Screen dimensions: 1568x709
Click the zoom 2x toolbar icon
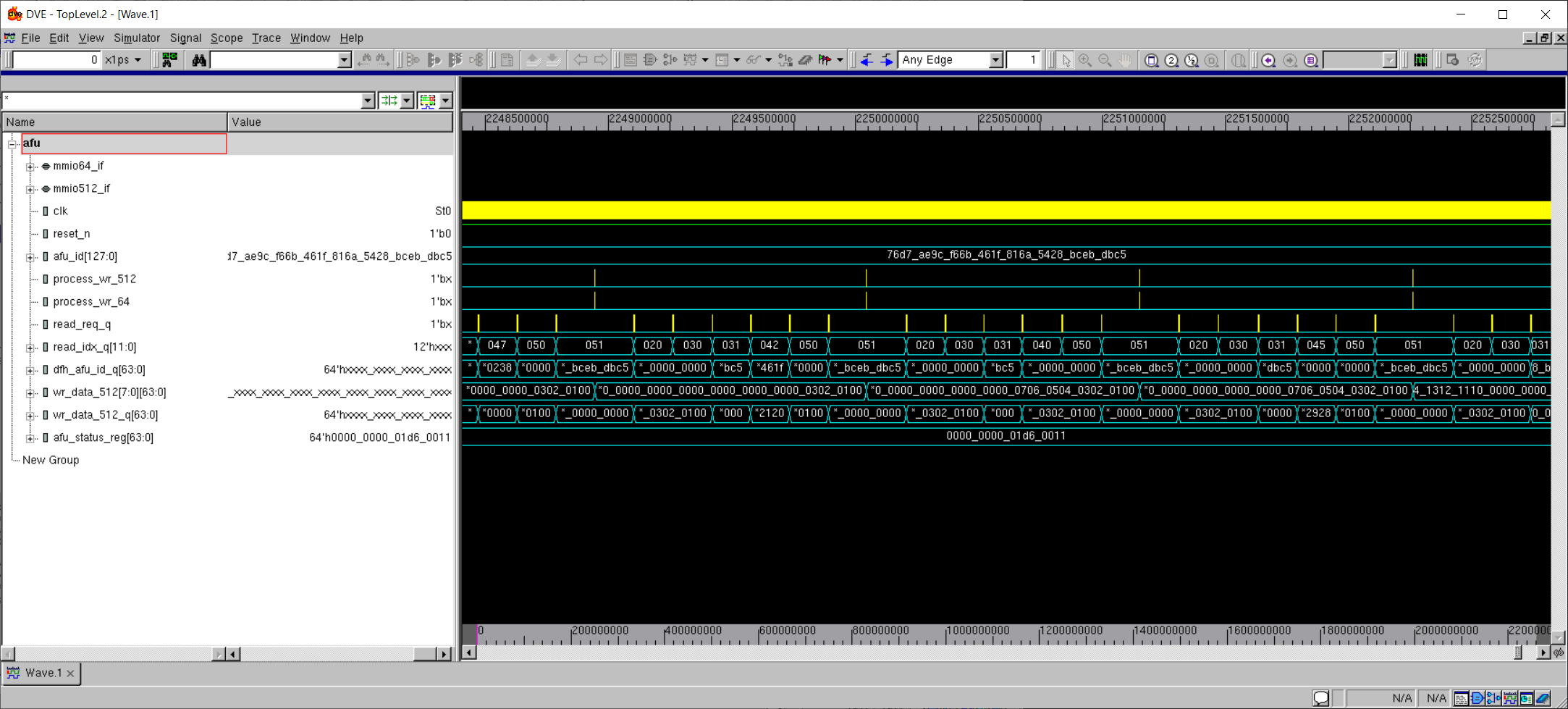(x=1171, y=60)
